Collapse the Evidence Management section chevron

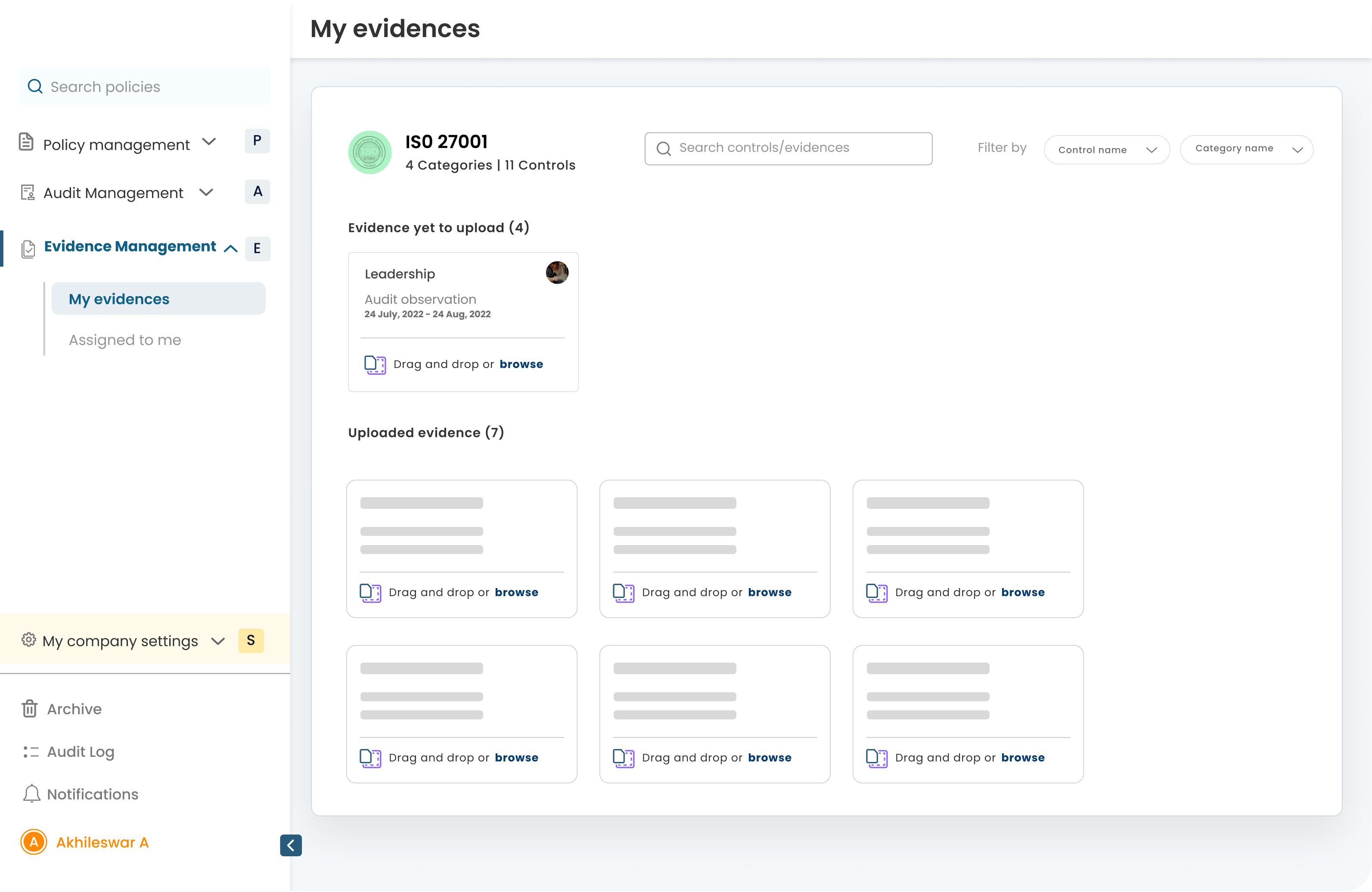pyautogui.click(x=230, y=249)
